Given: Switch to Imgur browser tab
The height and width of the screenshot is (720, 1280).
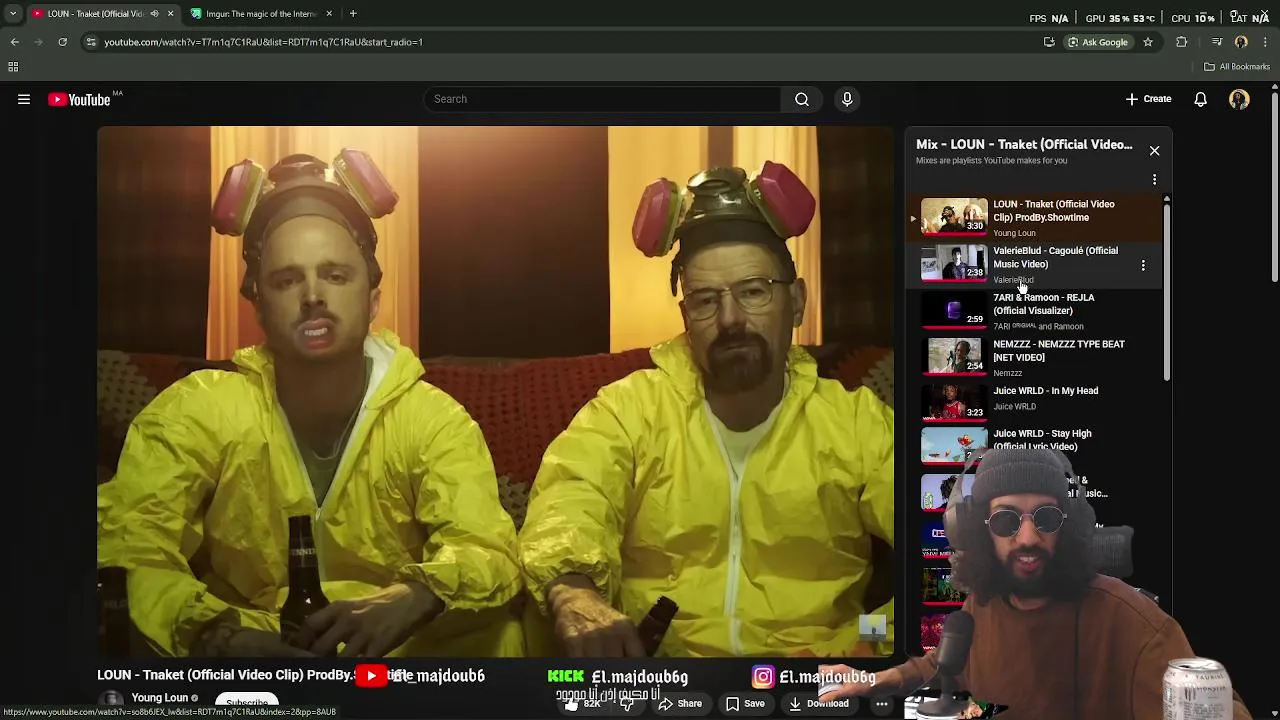Looking at the screenshot, I should (260, 14).
